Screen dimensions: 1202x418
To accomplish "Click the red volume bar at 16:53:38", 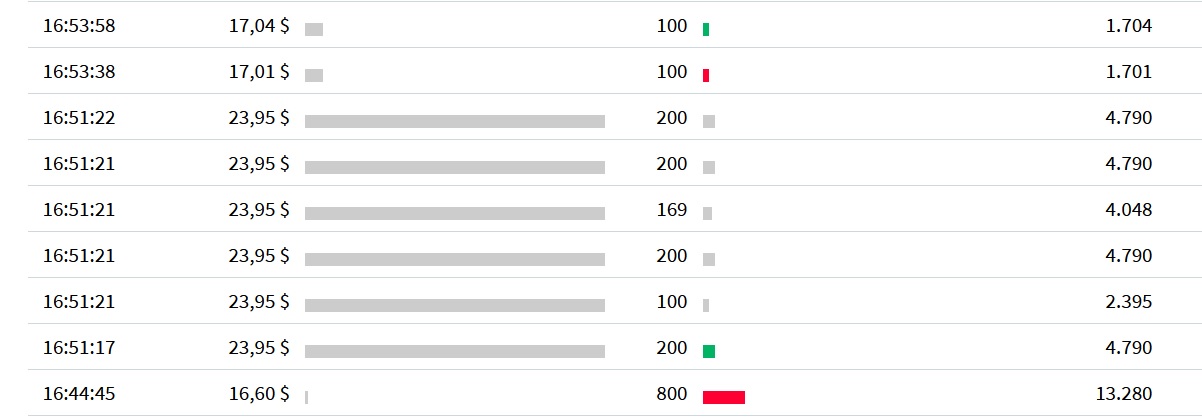I will (706, 75).
